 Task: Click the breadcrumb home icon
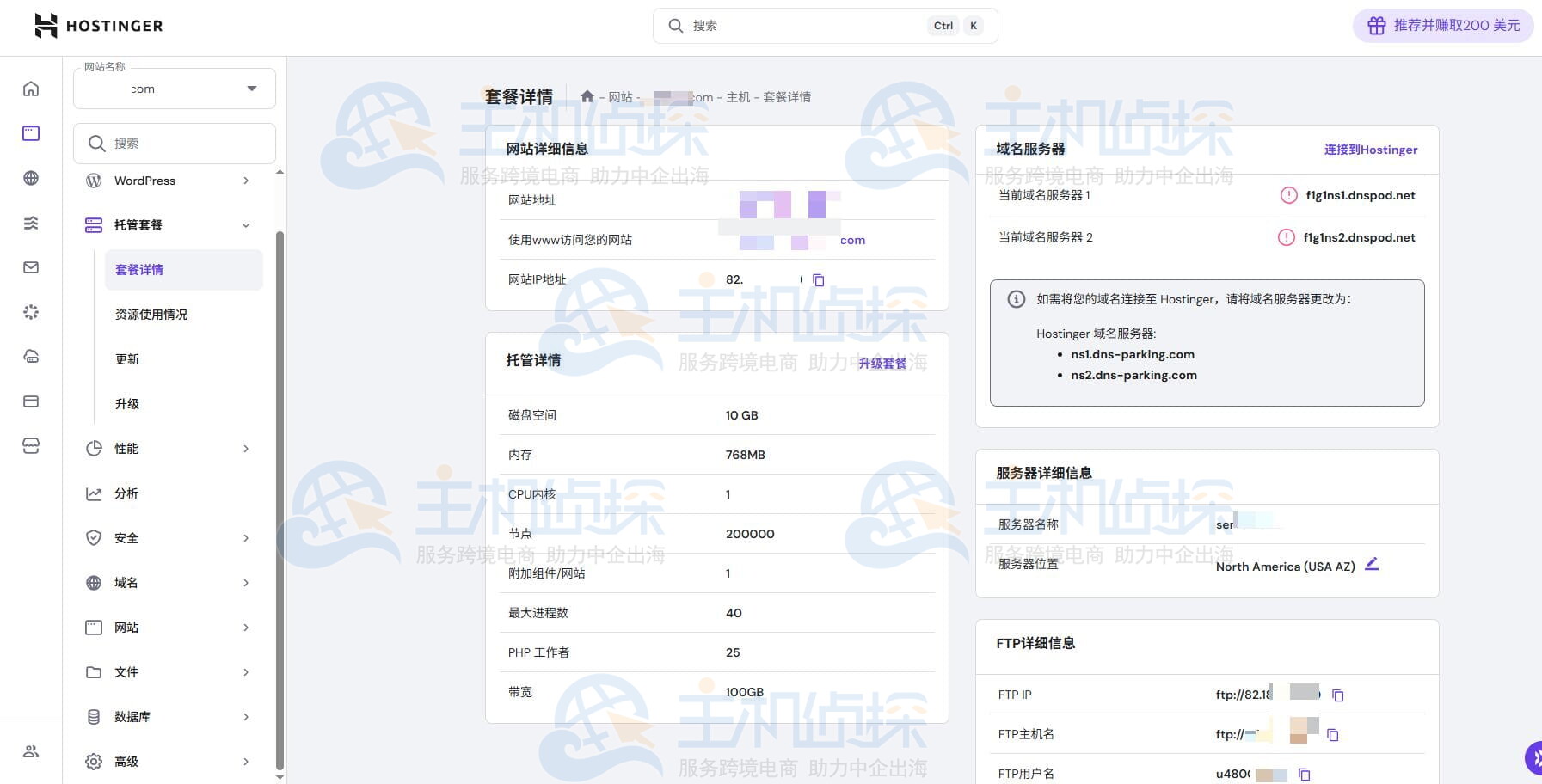coord(587,97)
